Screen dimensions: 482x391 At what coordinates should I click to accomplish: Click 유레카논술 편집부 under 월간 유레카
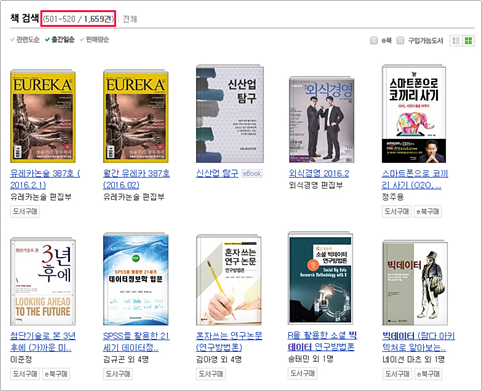point(134,197)
